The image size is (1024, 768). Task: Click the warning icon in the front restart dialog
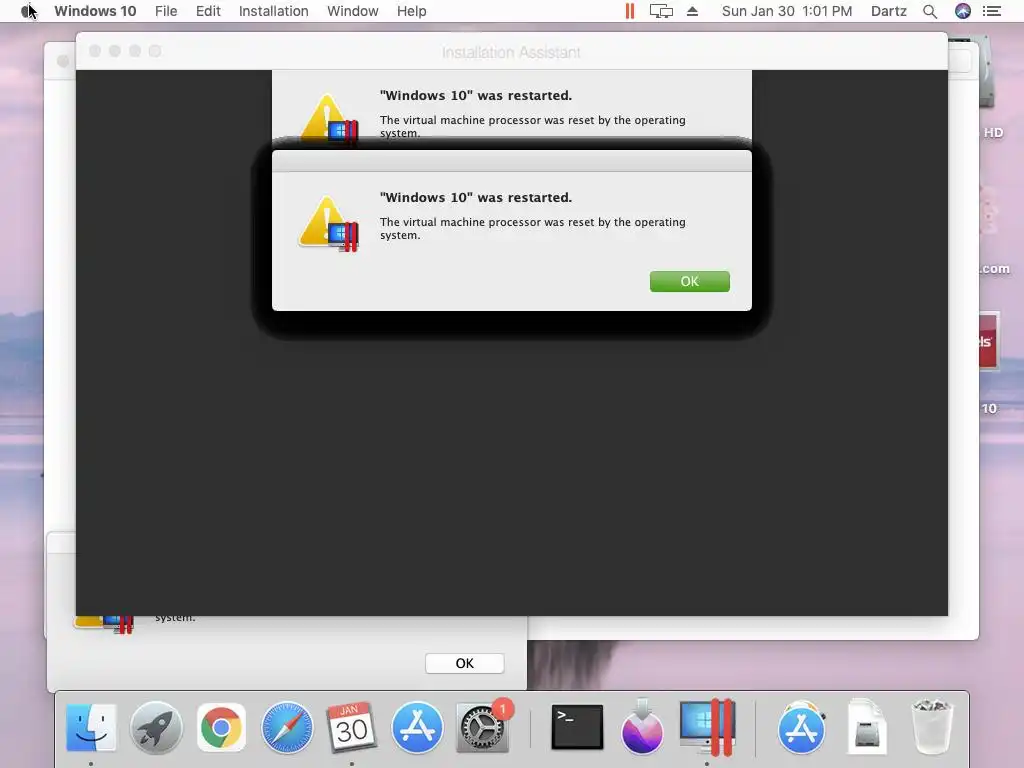(328, 223)
